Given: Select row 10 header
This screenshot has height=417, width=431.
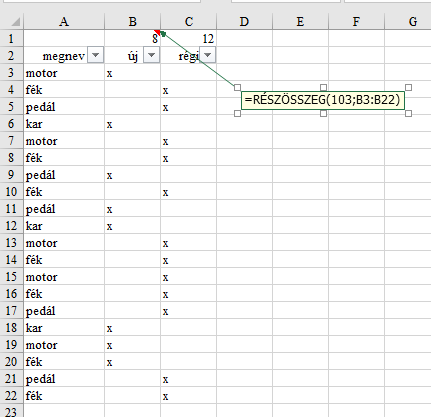Looking at the screenshot, I should coord(11,192).
